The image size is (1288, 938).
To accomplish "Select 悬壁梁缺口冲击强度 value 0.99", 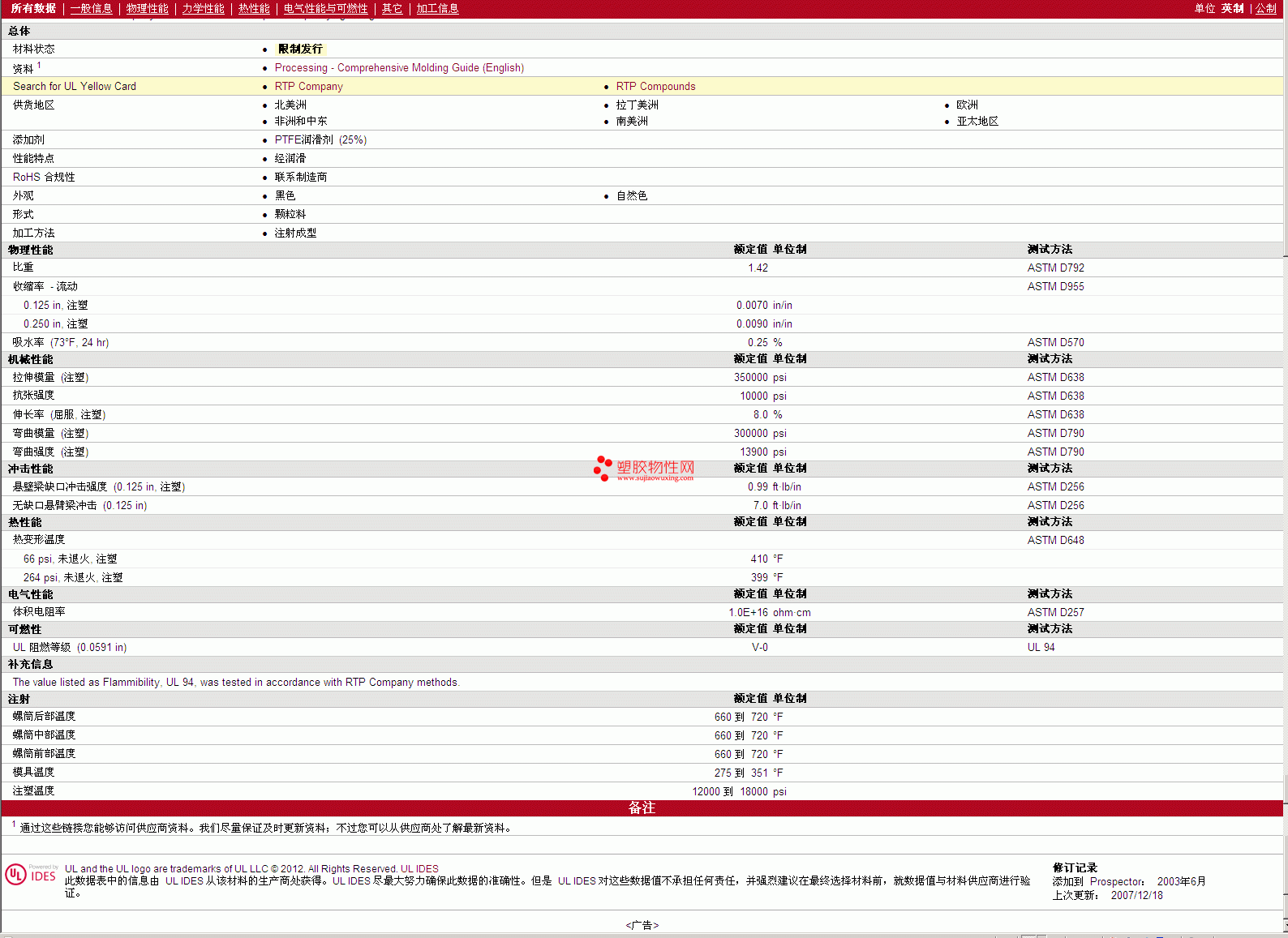I will [758, 487].
